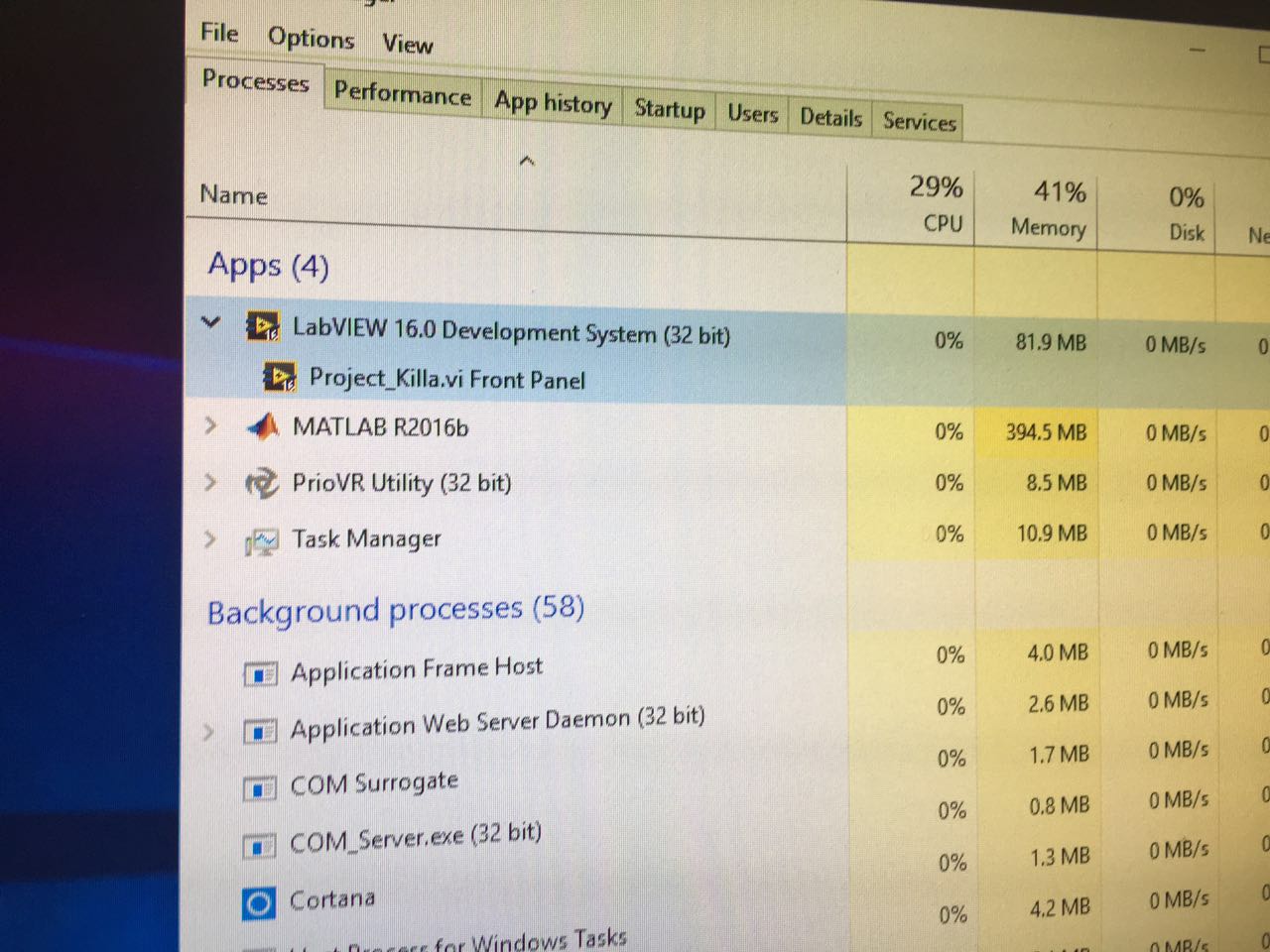Image resolution: width=1270 pixels, height=952 pixels.
Task: Click the 2.6 MB memory value
Action: 1059,703
